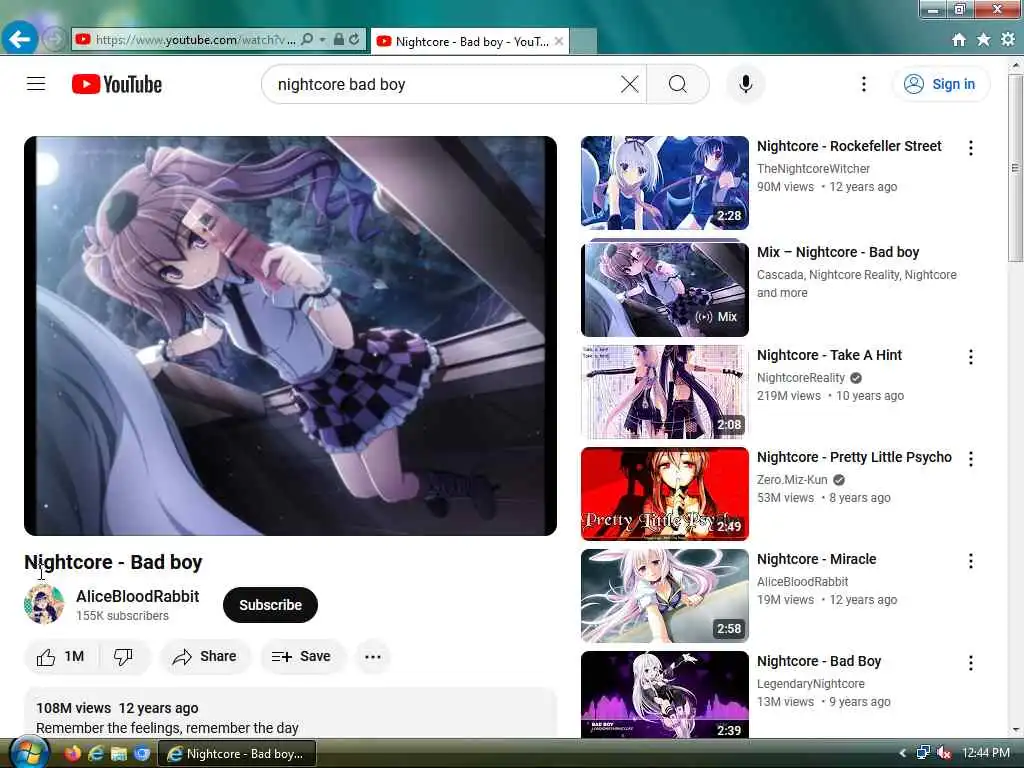Open Nightcore - Pretty Little Psycho title
This screenshot has height=768, width=1024.
[x=854, y=457]
